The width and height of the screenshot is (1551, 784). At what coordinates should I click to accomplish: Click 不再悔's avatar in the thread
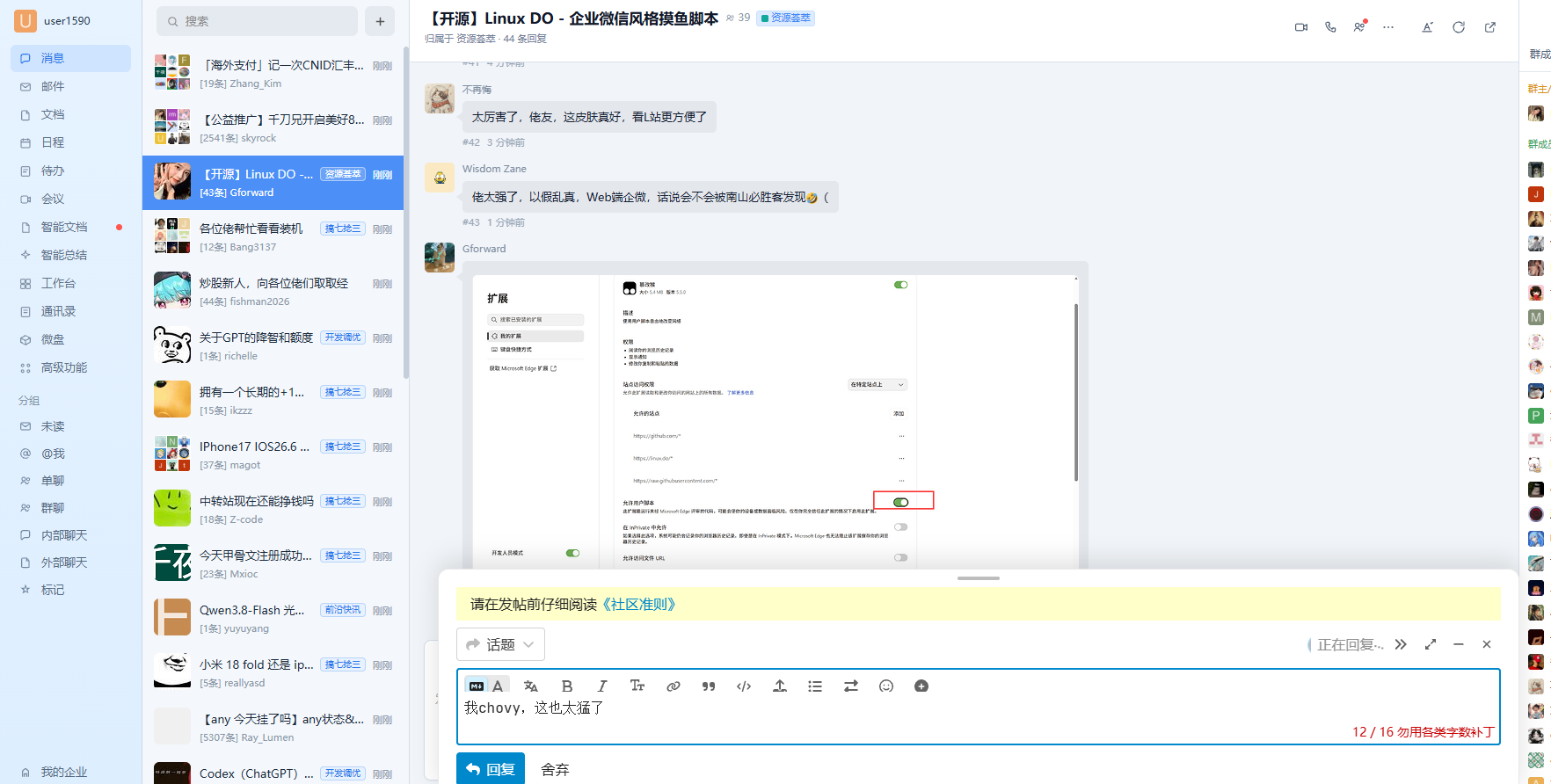(x=440, y=98)
